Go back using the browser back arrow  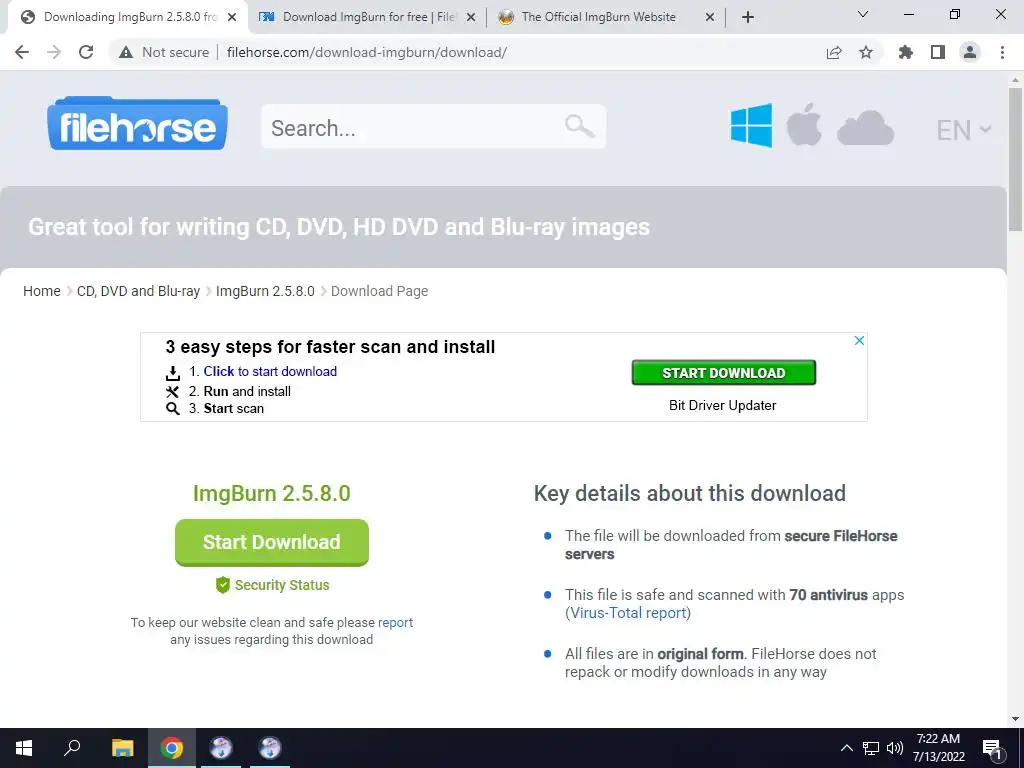pos(22,52)
